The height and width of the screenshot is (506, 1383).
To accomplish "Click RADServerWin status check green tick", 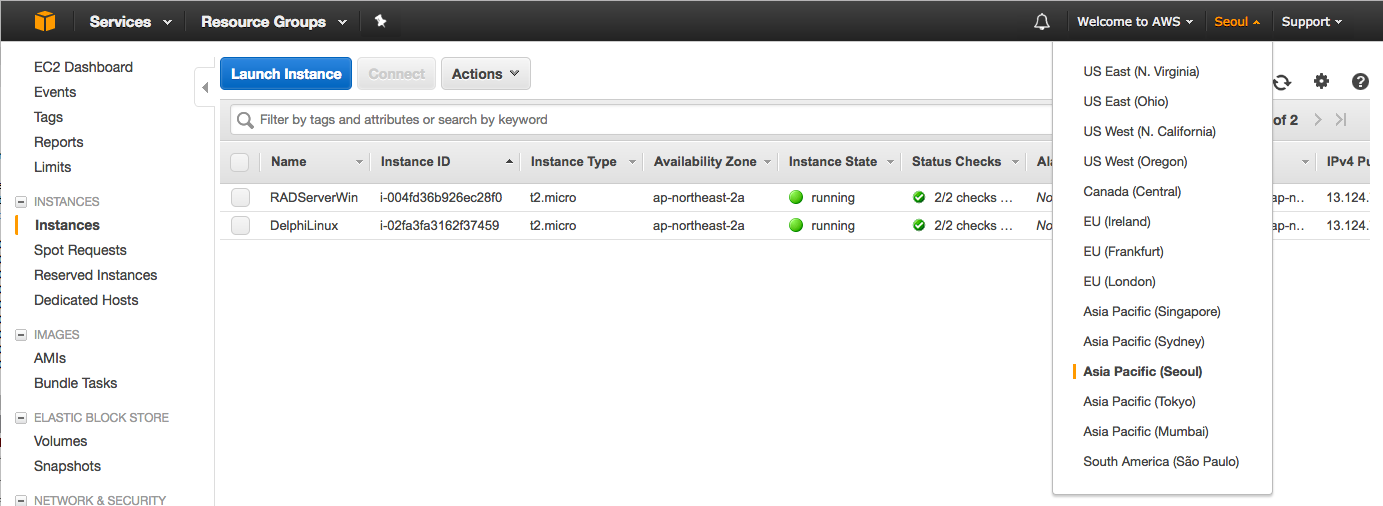I will click(919, 197).
